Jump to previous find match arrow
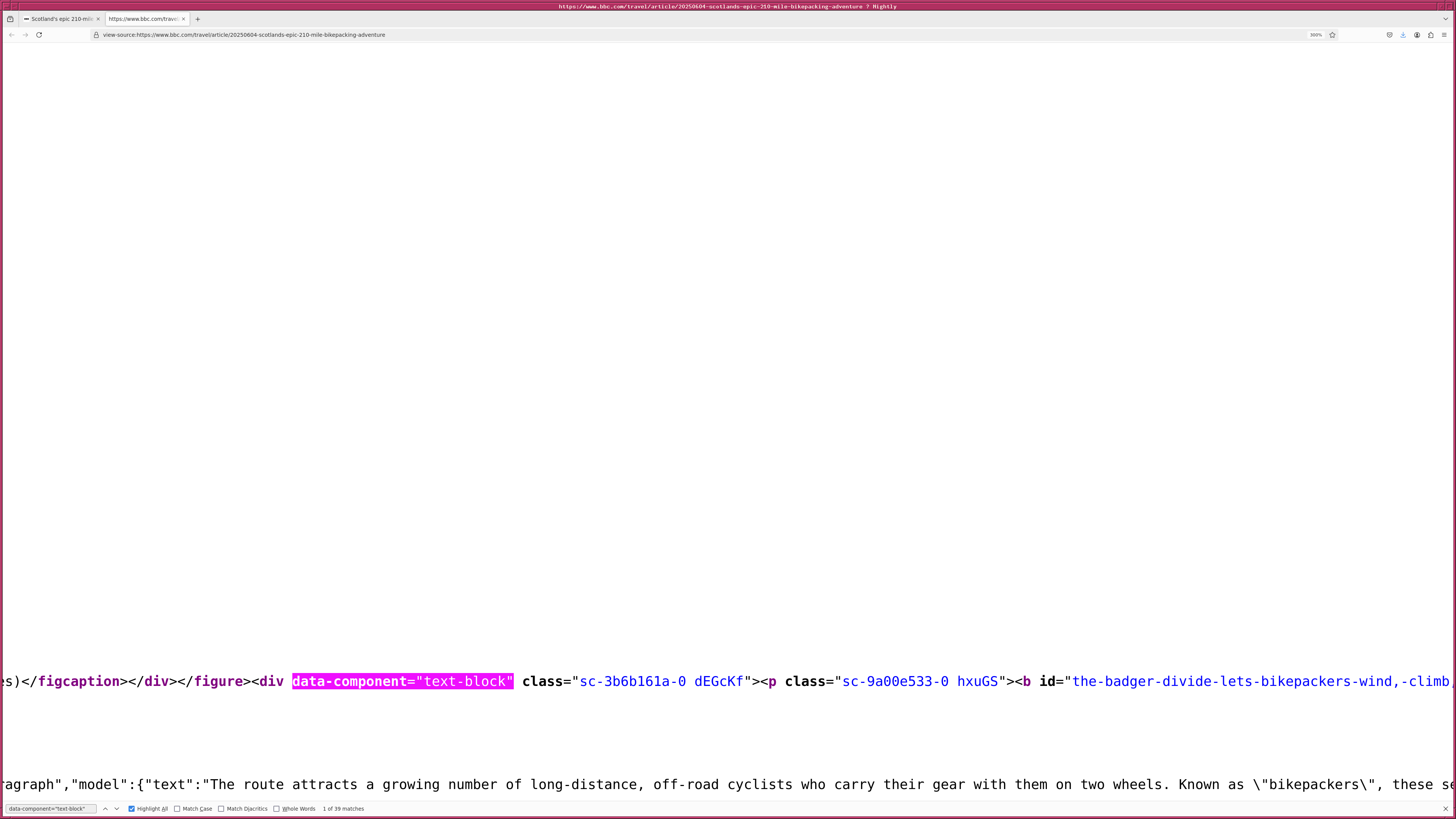 coord(105,809)
